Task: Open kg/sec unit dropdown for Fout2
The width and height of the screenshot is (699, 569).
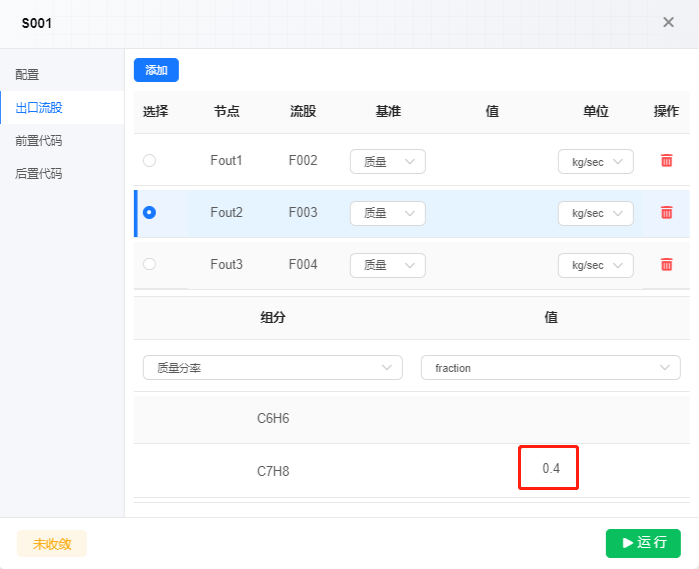Action: (596, 214)
